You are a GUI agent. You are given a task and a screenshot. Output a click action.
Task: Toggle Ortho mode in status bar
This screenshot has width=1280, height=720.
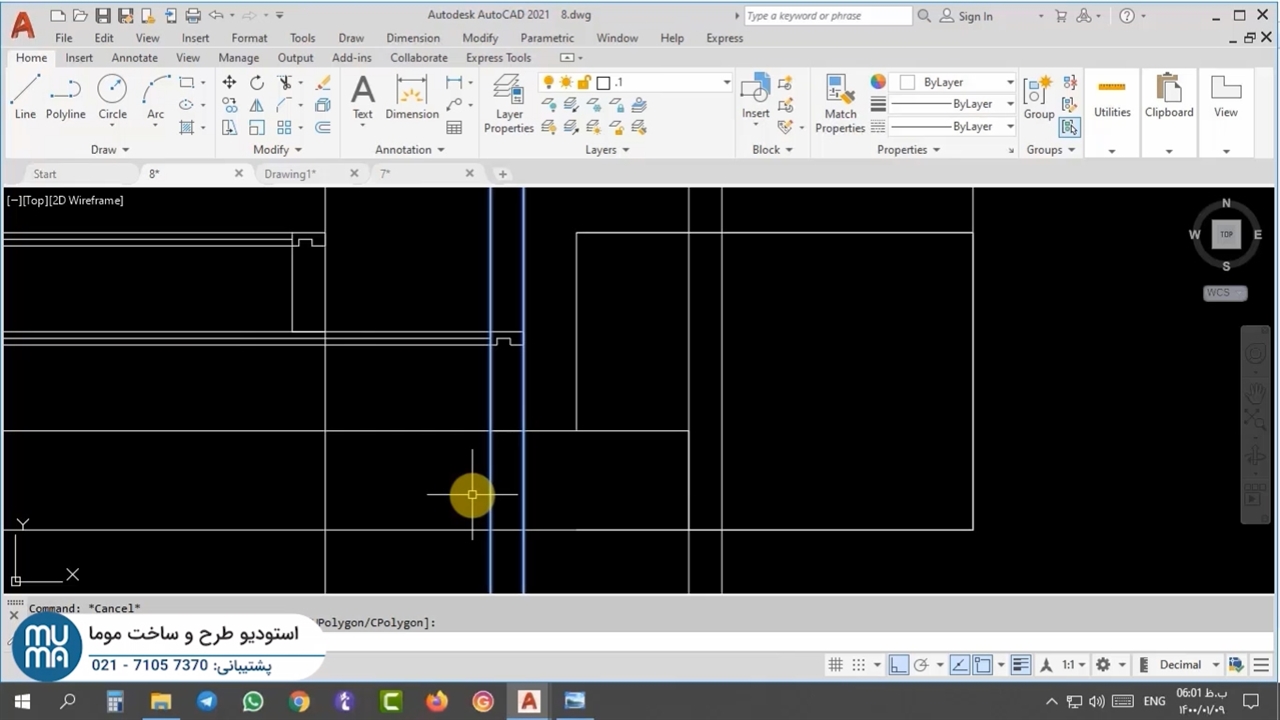[898, 665]
